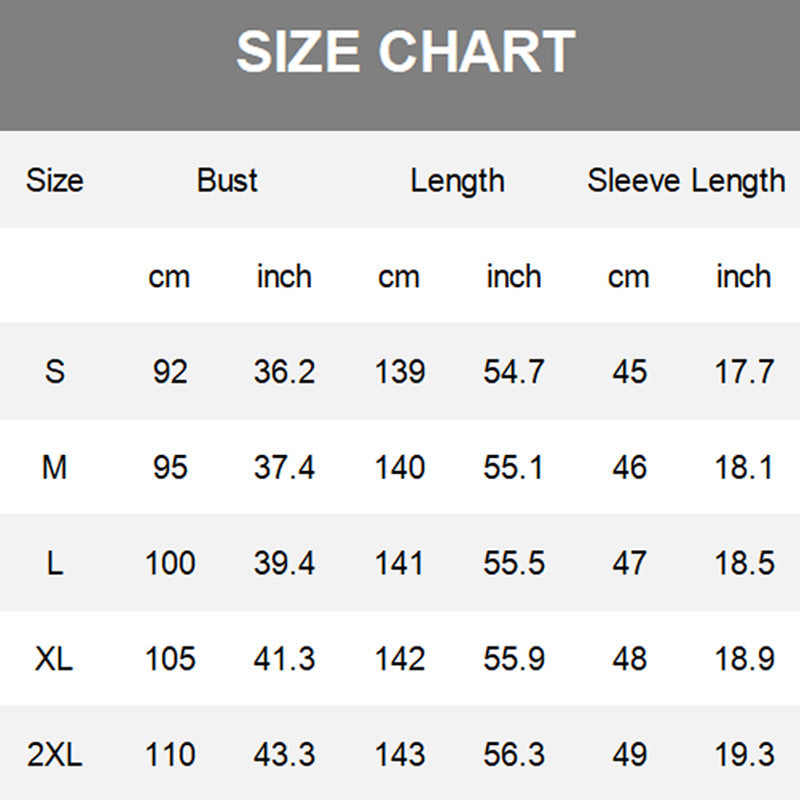Select the 37.4 inch bust value

click(x=284, y=467)
